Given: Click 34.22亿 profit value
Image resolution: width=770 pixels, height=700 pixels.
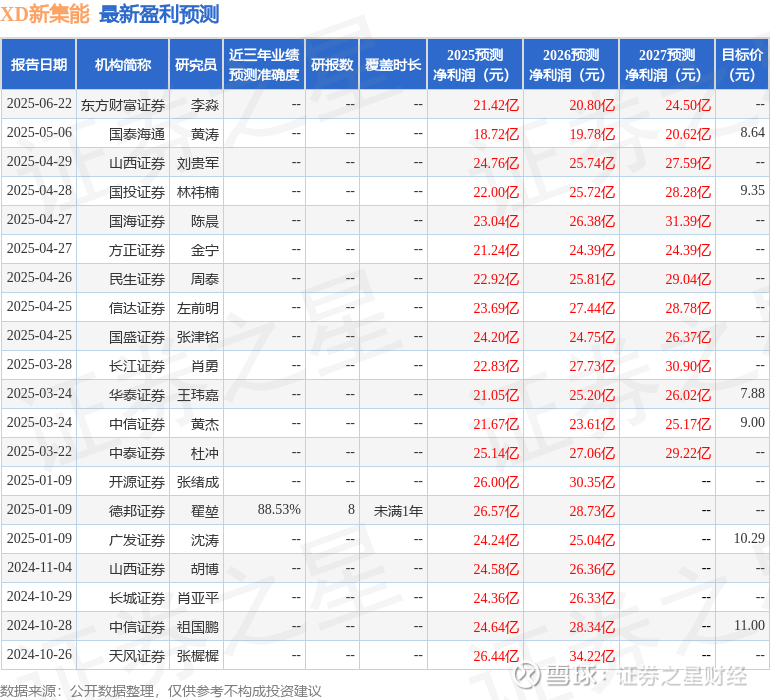Looking at the screenshot, I should (592, 656).
